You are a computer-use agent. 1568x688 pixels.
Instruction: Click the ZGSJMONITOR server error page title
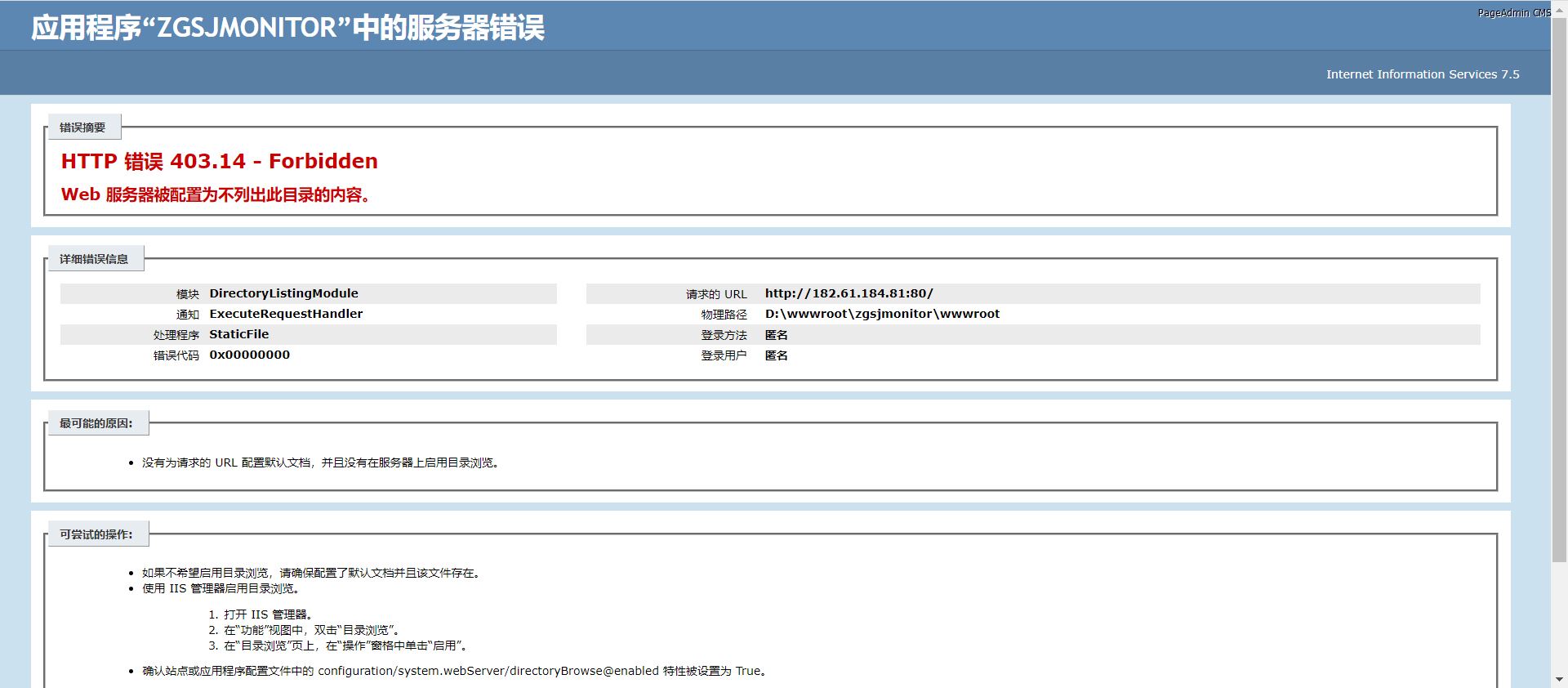pos(287,28)
